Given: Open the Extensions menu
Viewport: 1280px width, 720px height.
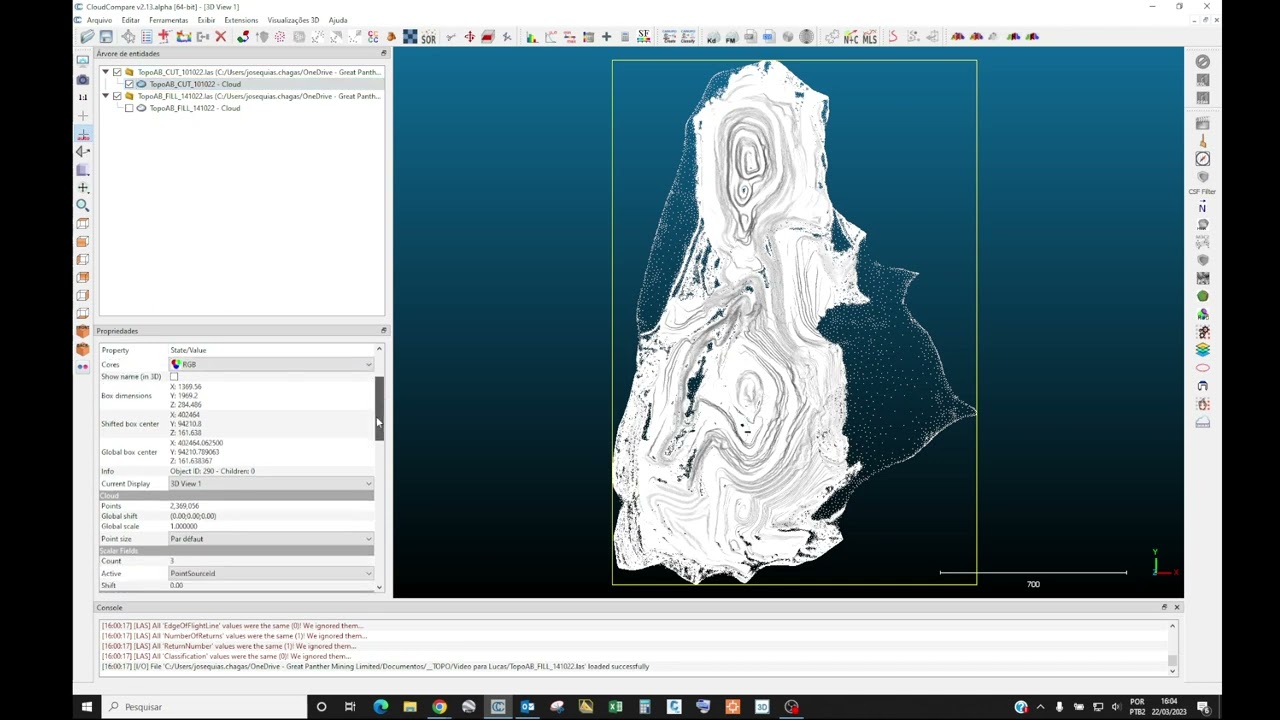Looking at the screenshot, I should point(241,20).
